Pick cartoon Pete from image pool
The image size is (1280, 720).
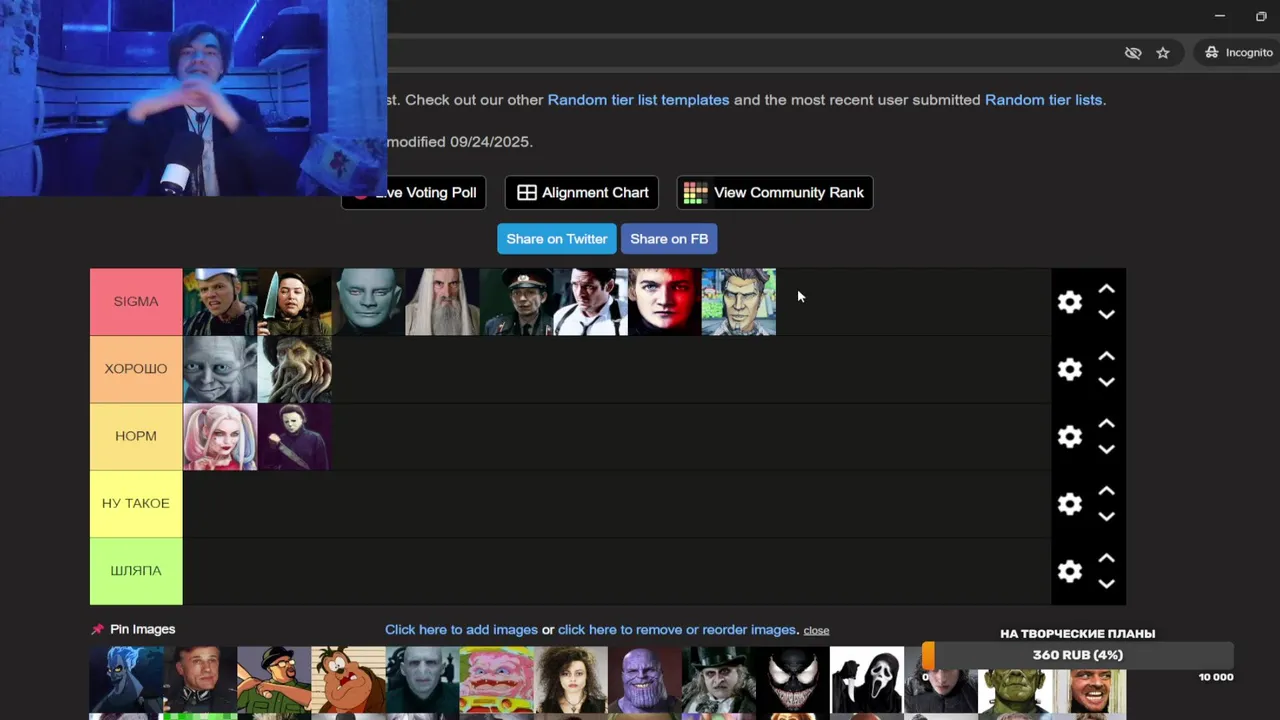click(348, 679)
